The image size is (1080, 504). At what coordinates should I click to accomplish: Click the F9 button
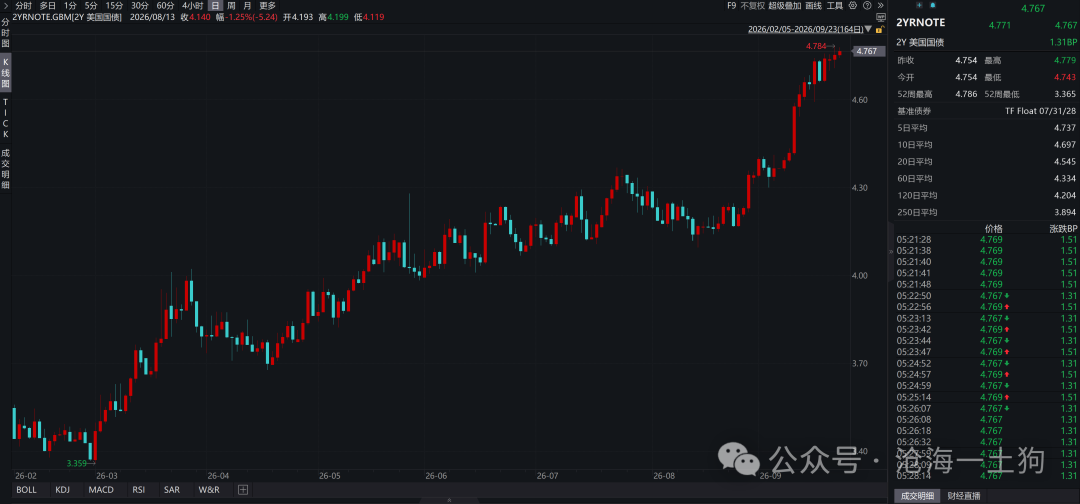coord(731,6)
